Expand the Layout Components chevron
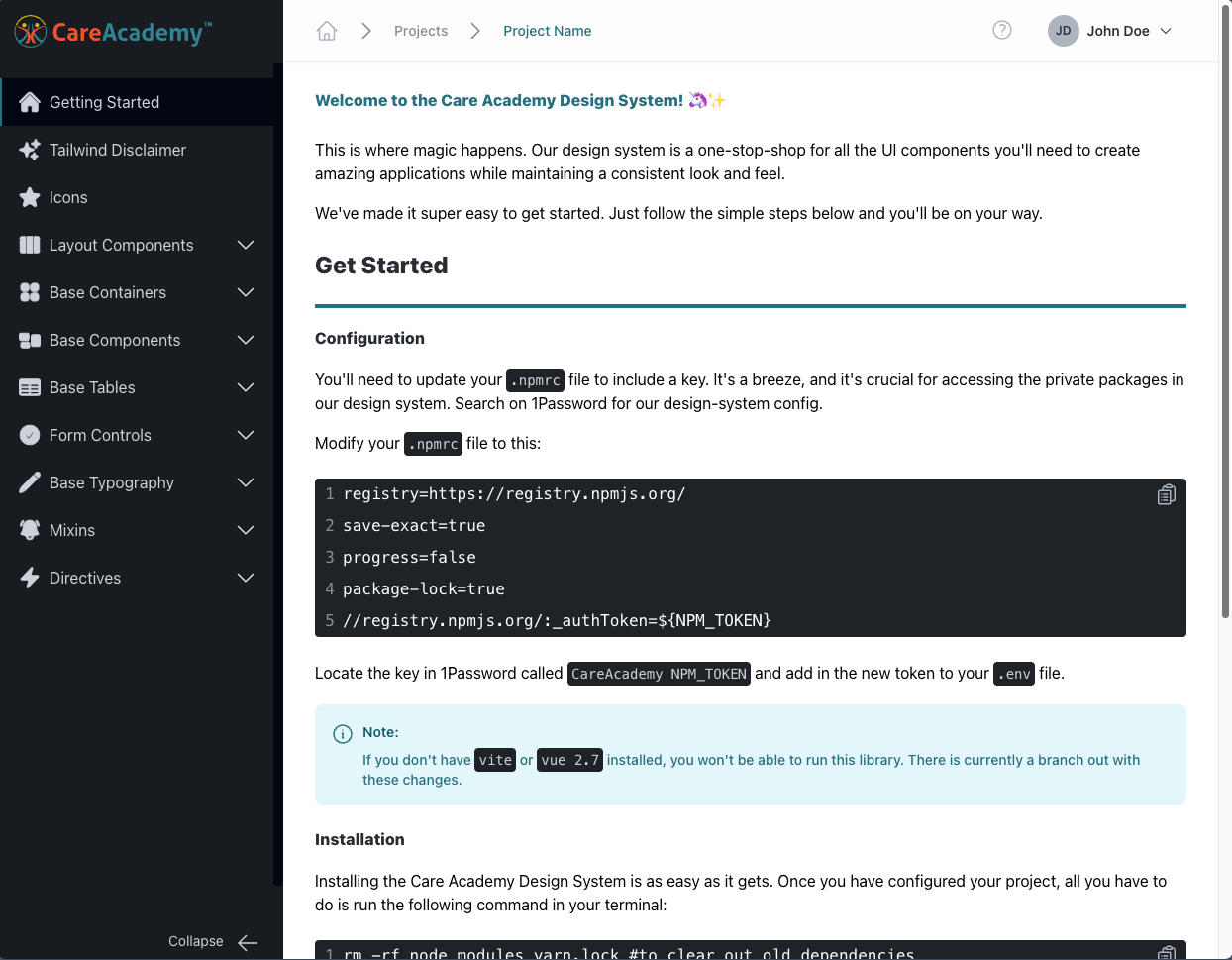The image size is (1232, 960). 246,245
